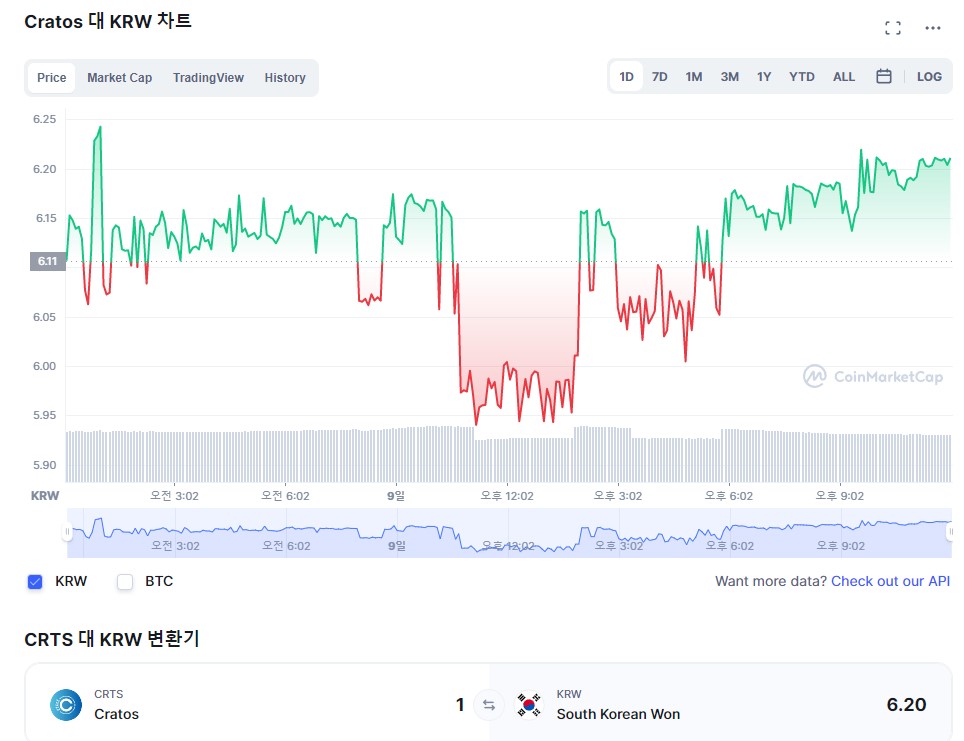
Task: Toggle LOG scale on chart
Action: pyautogui.click(x=929, y=77)
